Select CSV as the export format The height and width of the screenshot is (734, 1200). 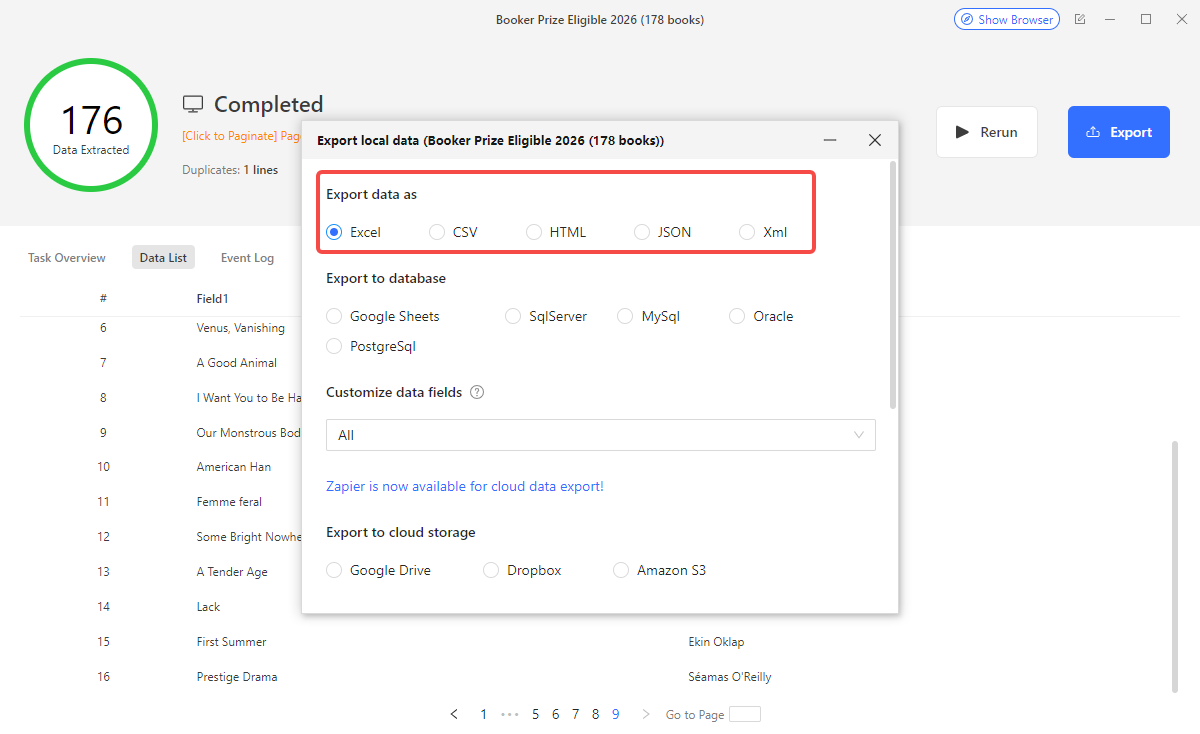pyautogui.click(x=436, y=231)
